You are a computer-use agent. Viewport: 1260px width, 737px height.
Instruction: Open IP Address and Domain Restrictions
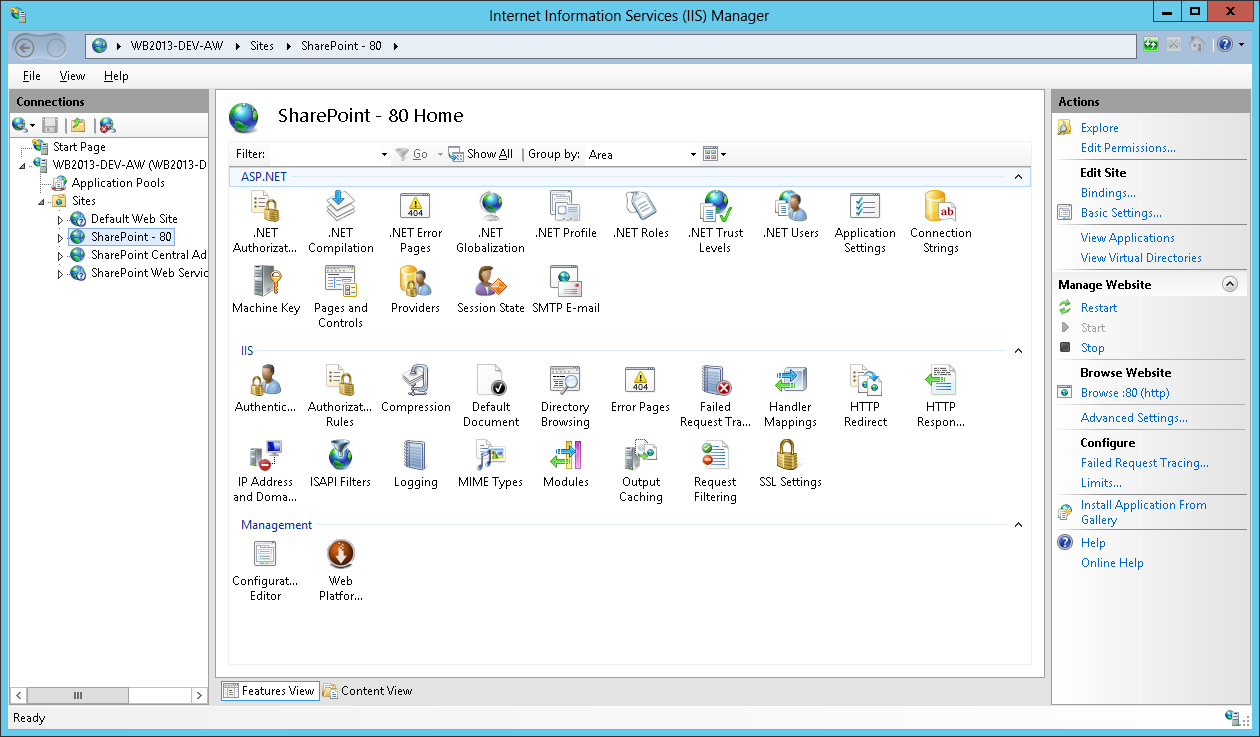click(x=265, y=471)
